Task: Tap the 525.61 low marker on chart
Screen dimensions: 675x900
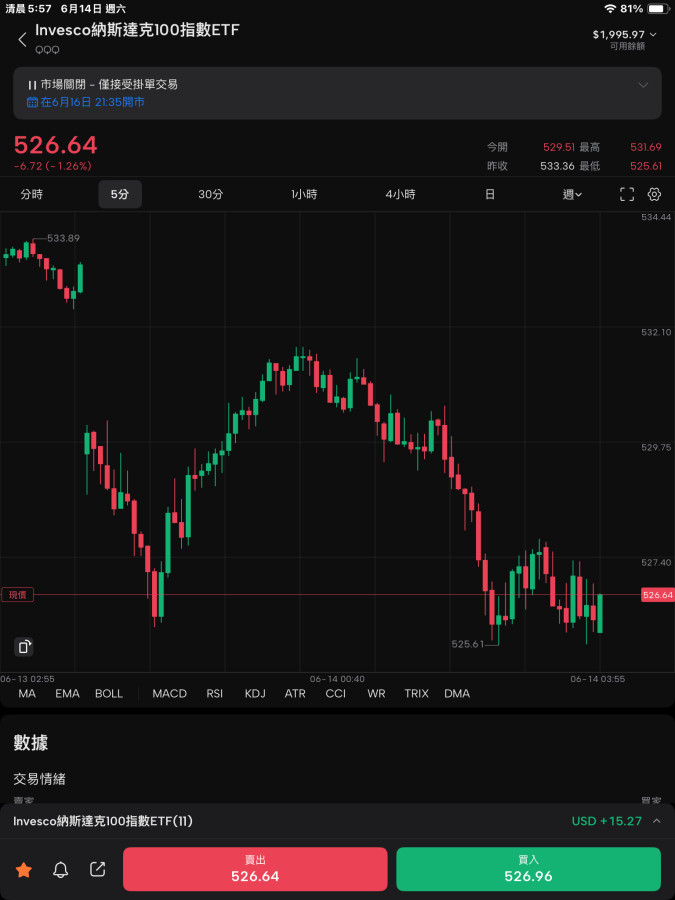Action: (x=468, y=644)
